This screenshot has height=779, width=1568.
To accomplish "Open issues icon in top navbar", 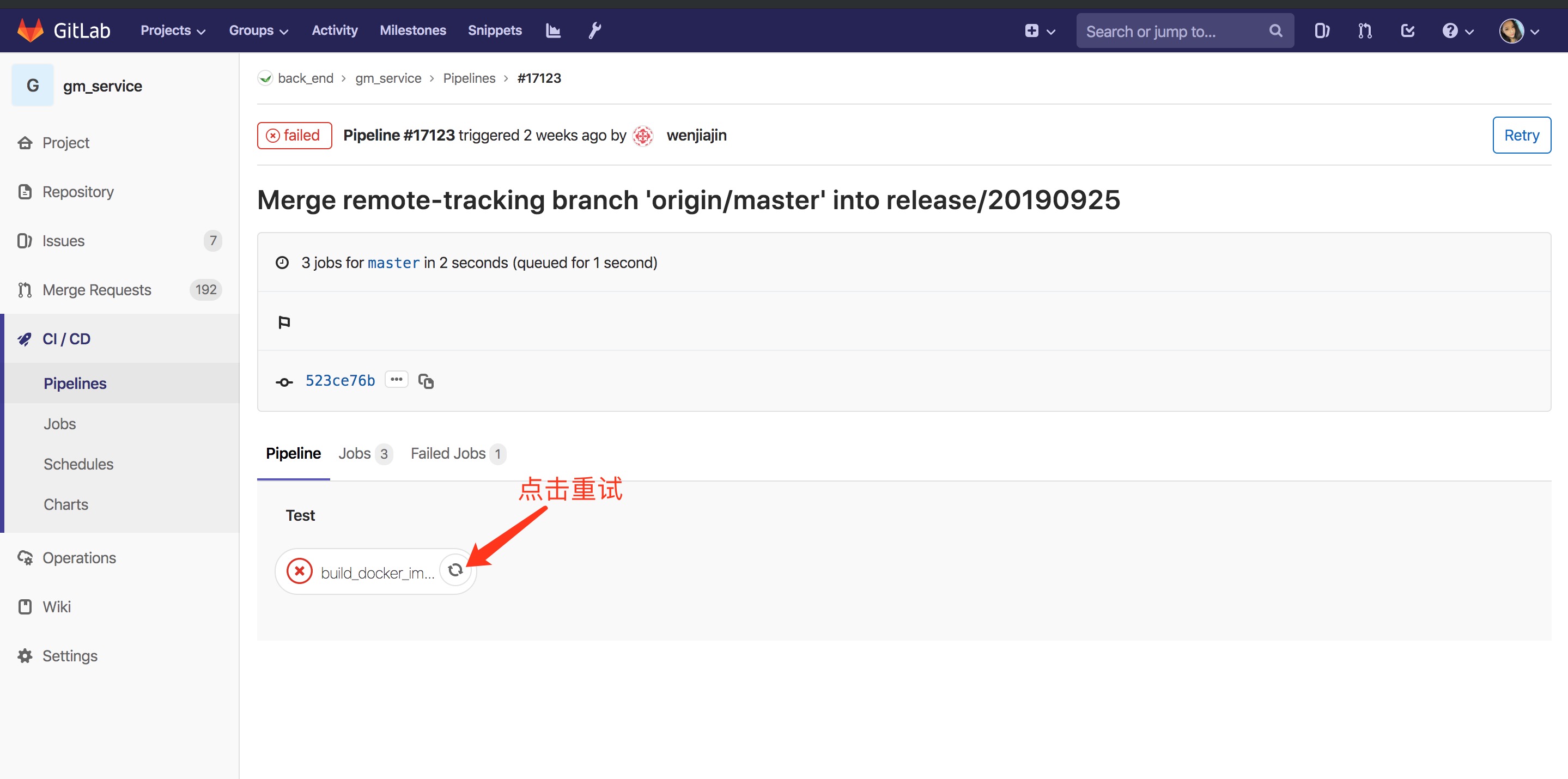I will (1322, 31).
